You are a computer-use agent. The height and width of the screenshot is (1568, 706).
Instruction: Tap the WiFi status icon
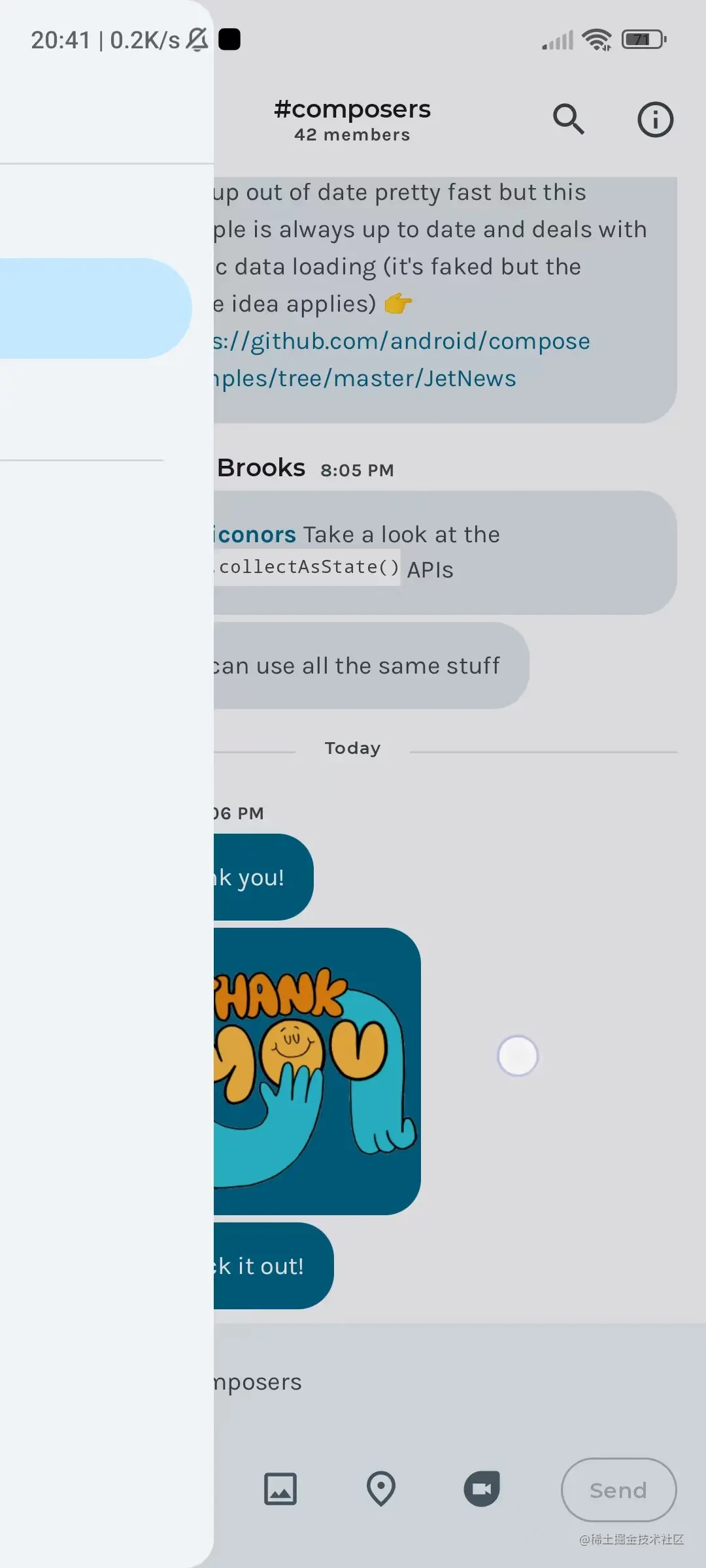597,40
